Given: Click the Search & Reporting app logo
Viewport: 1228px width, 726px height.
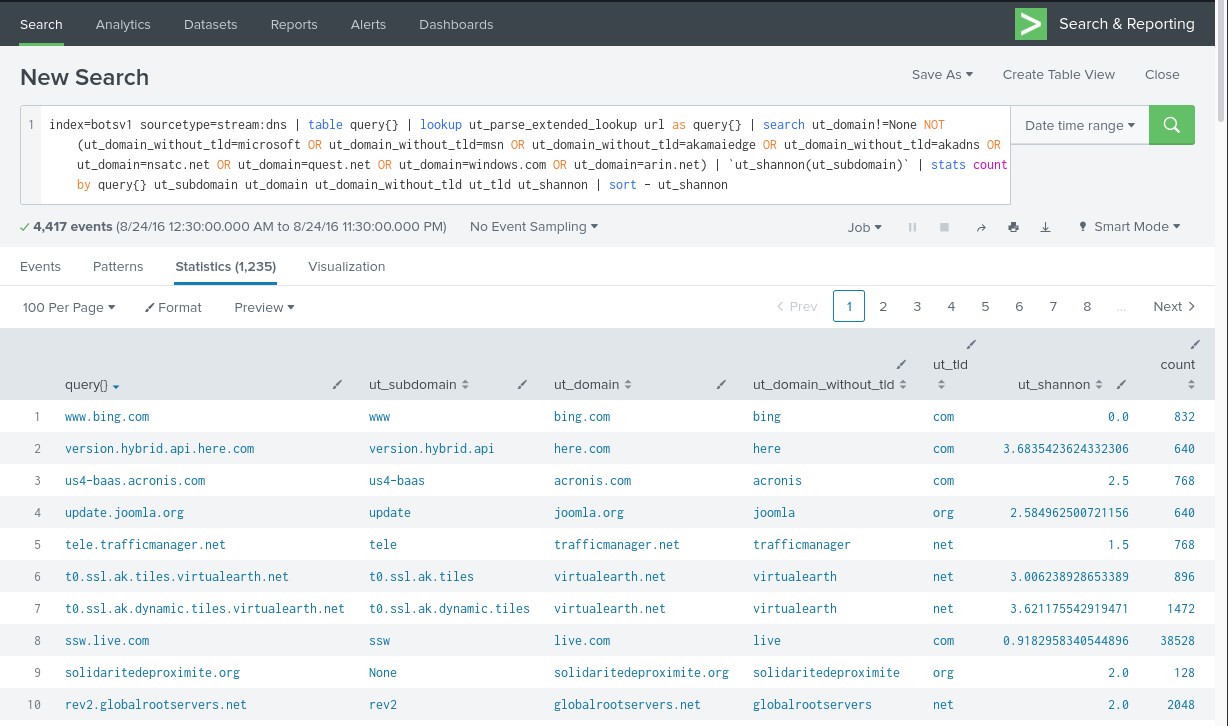Looking at the screenshot, I should click(1030, 24).
